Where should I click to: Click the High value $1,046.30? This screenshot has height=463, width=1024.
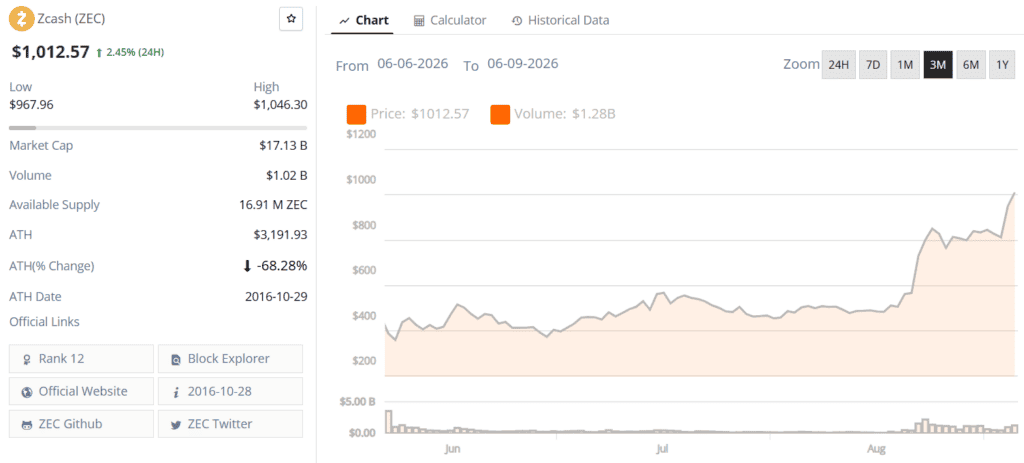pos(280,104)
